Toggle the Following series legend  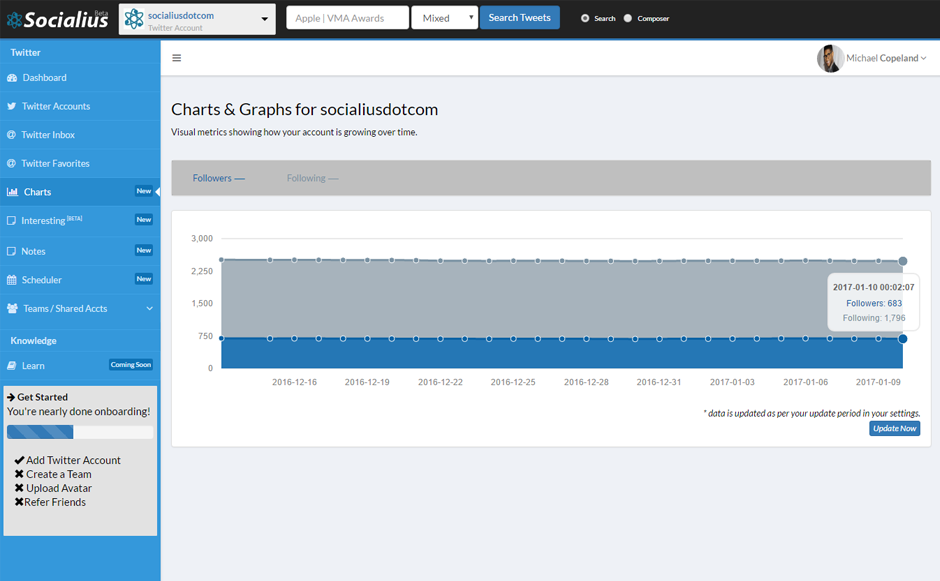coord(312,178)
